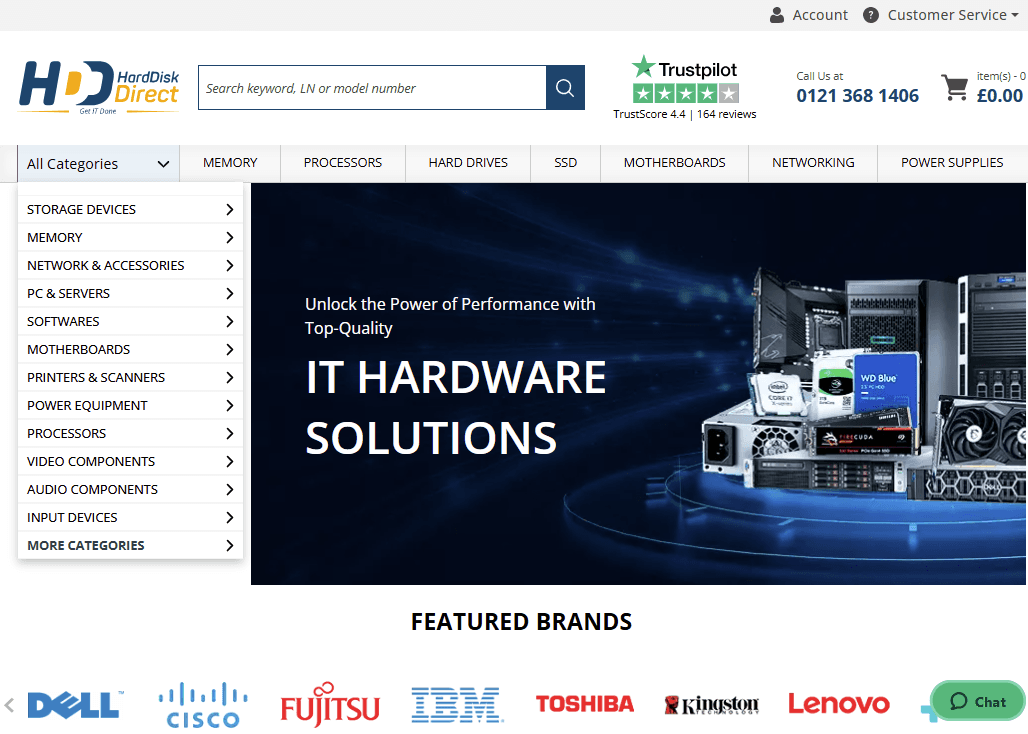This screenshot has height=734, width=1028.
Task: Open the PROCESSORS navigation tab
Action: (x=342, y=162)
